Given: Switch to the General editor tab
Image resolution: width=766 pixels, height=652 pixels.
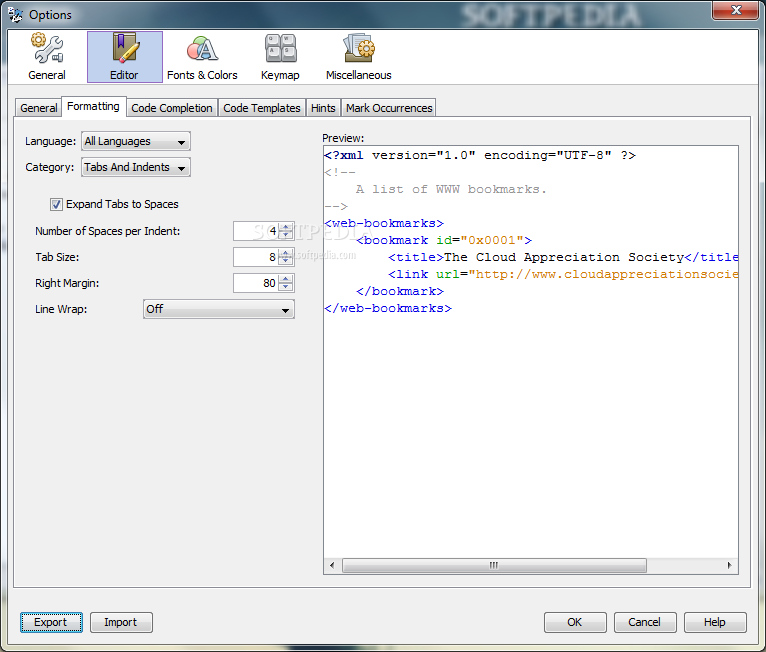Looking at the screenshot, I should (39, 108).
